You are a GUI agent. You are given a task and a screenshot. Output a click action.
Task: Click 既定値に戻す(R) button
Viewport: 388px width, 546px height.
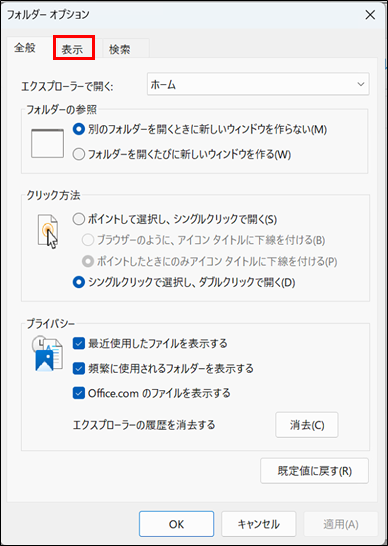click(315, 471)
